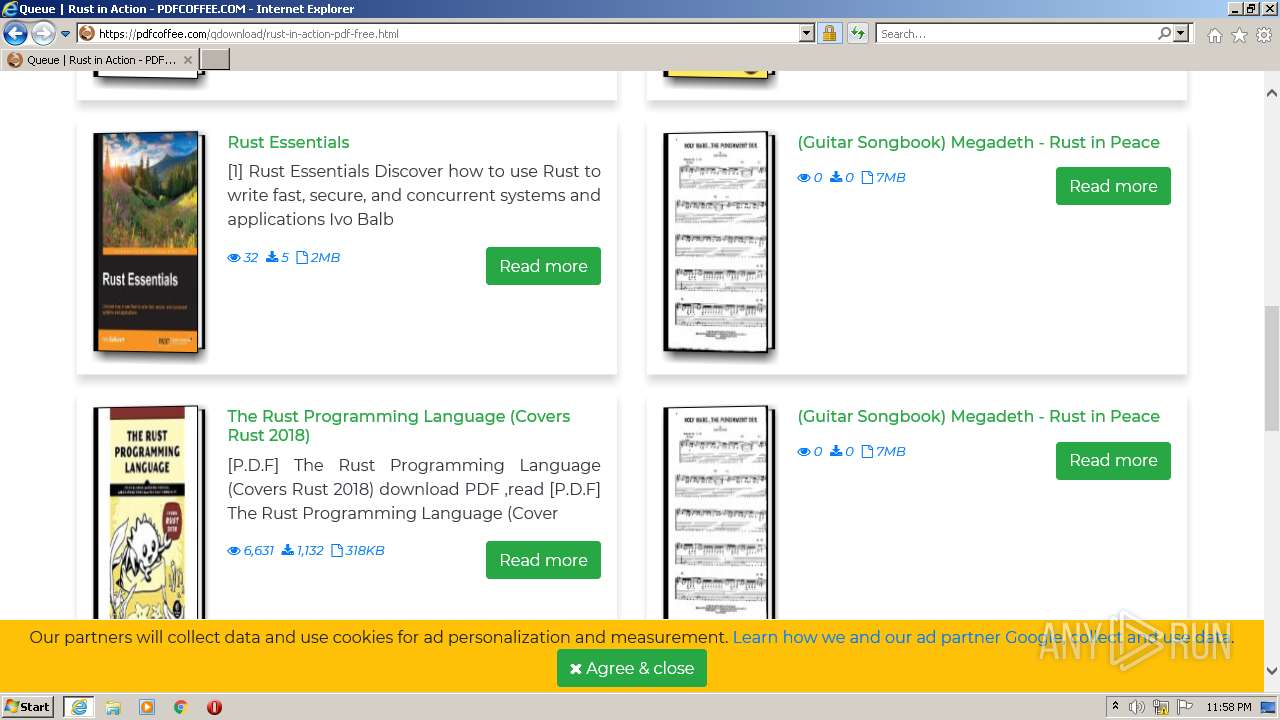This screenshot has height=720, width=1280.
Task: Open a new blank tab
Action: pos(215,60)
